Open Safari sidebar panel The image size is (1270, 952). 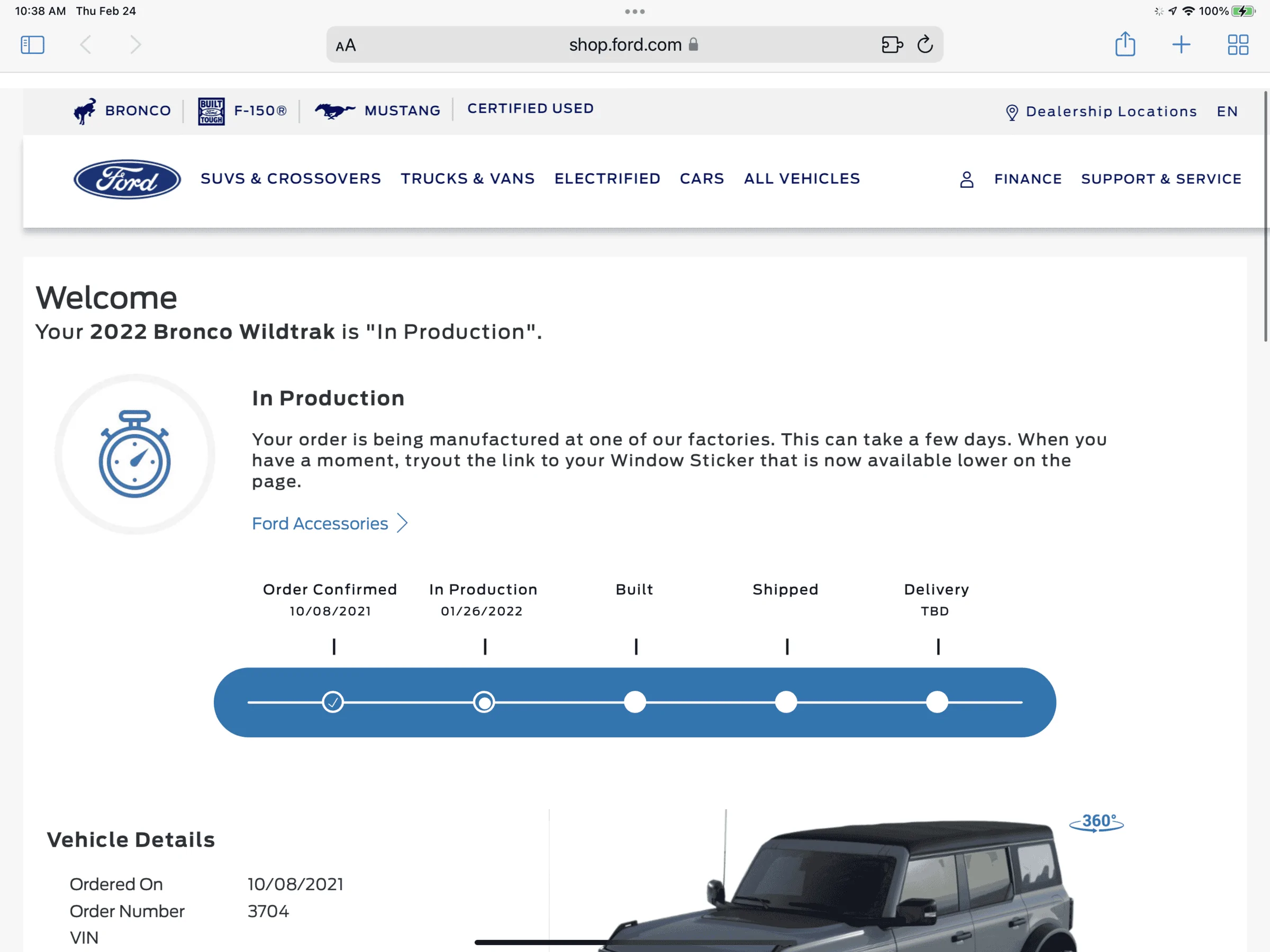(32, 45)
